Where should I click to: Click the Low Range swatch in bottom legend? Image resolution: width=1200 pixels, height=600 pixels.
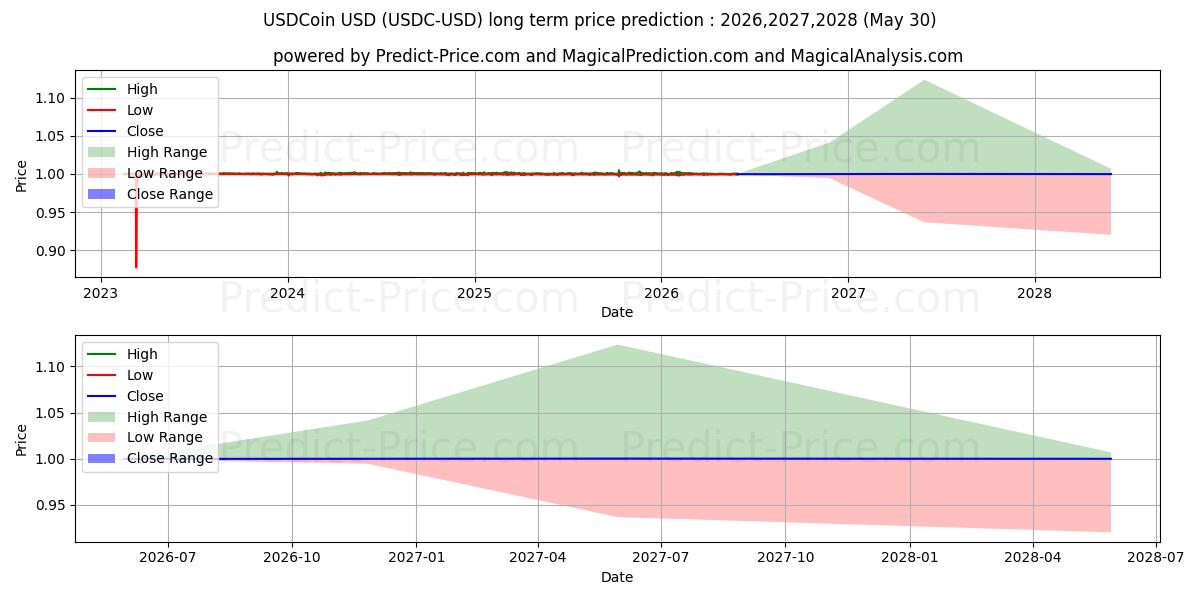(101, 438)
